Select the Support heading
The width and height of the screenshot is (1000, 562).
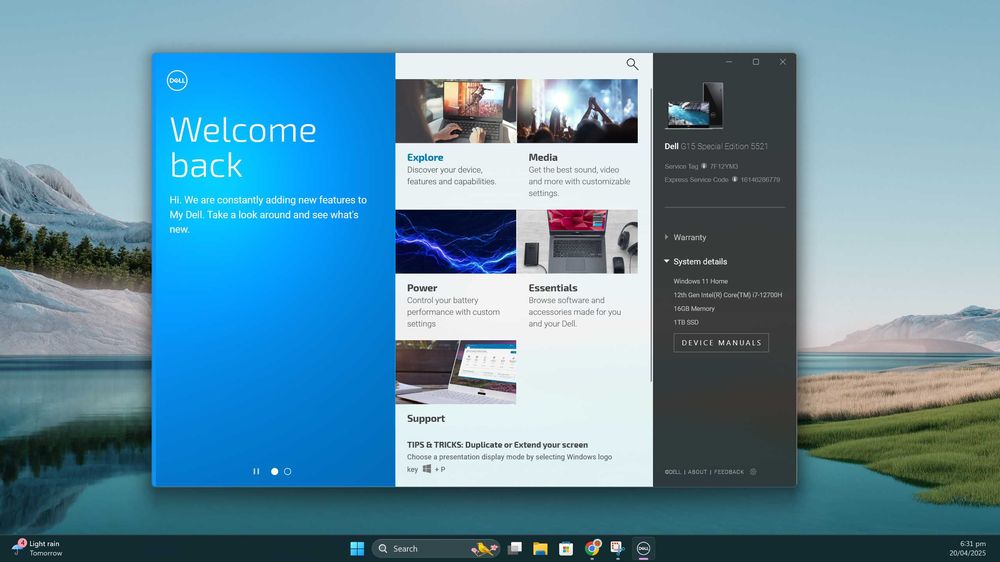pyautogui.click(x=426, y=418)
